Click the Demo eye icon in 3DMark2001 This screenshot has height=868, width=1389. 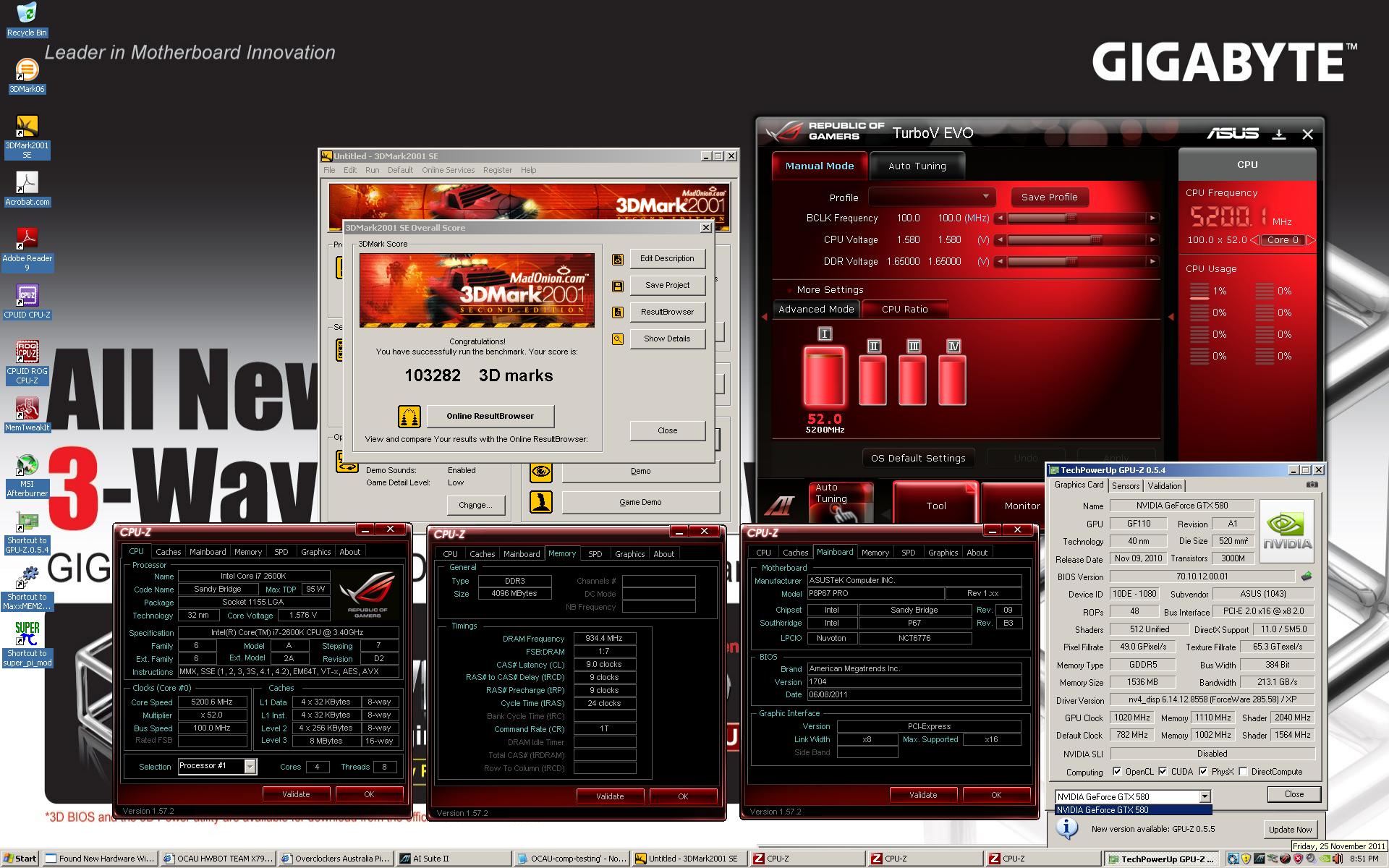click(x=541, y=472)
